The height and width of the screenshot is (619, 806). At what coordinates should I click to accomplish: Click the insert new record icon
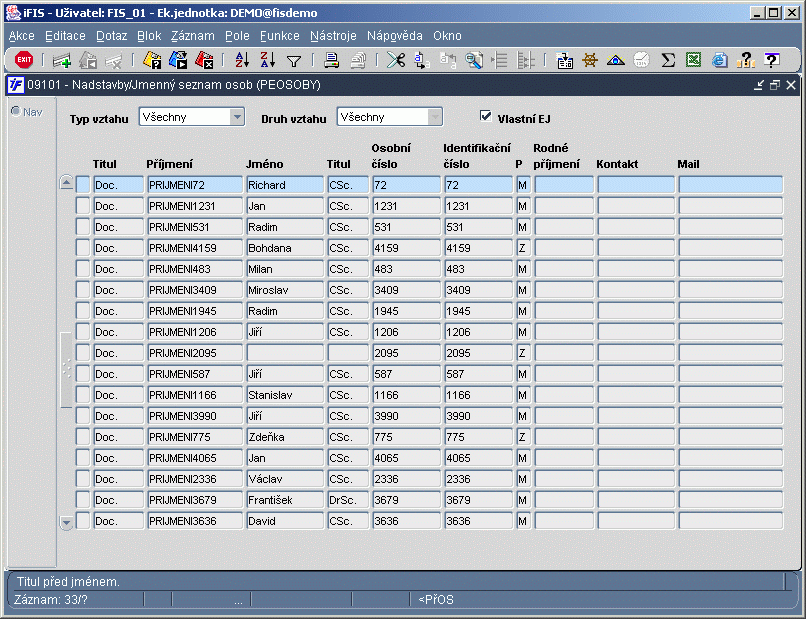[x=62, y=61]
